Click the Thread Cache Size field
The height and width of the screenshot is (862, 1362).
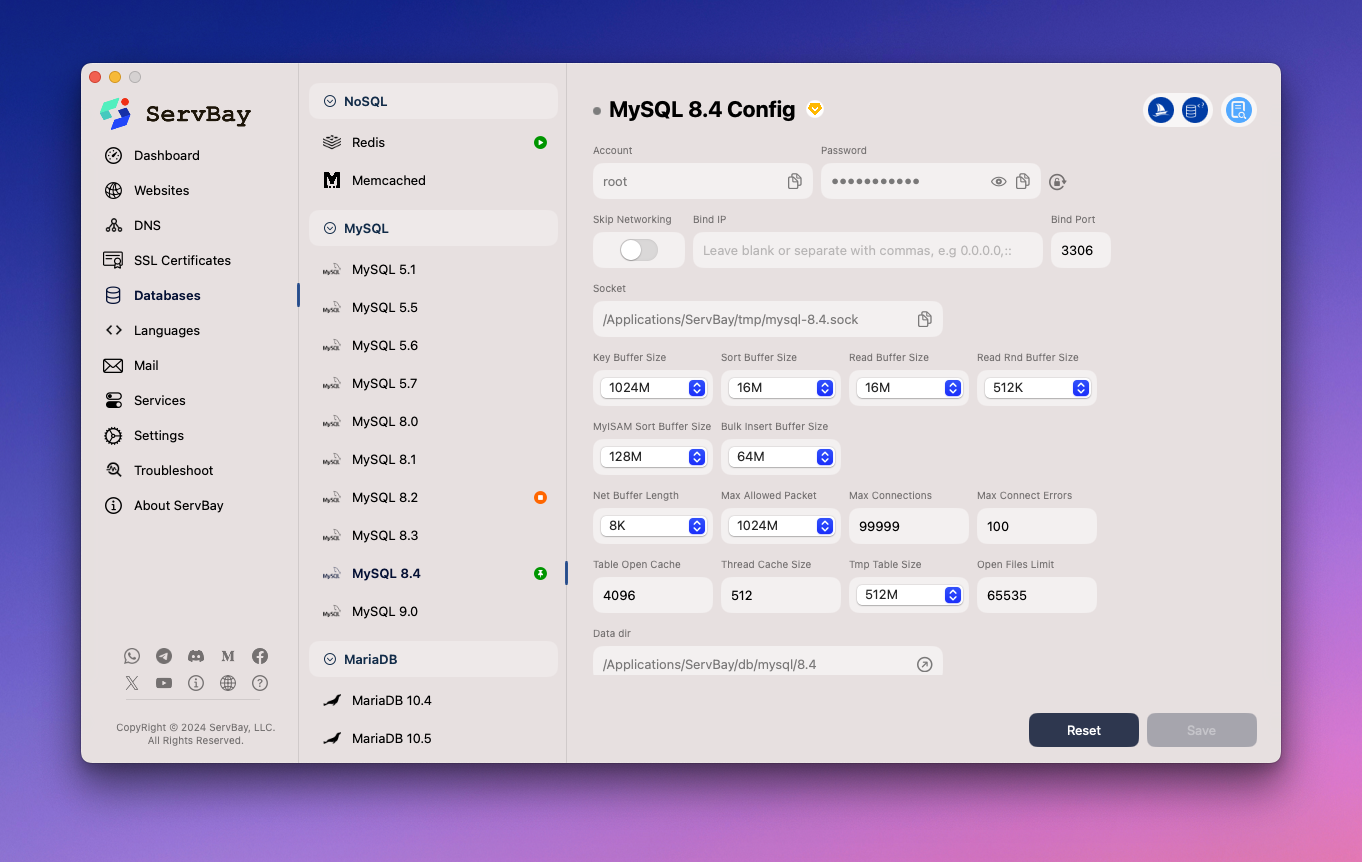coord(781,595)
